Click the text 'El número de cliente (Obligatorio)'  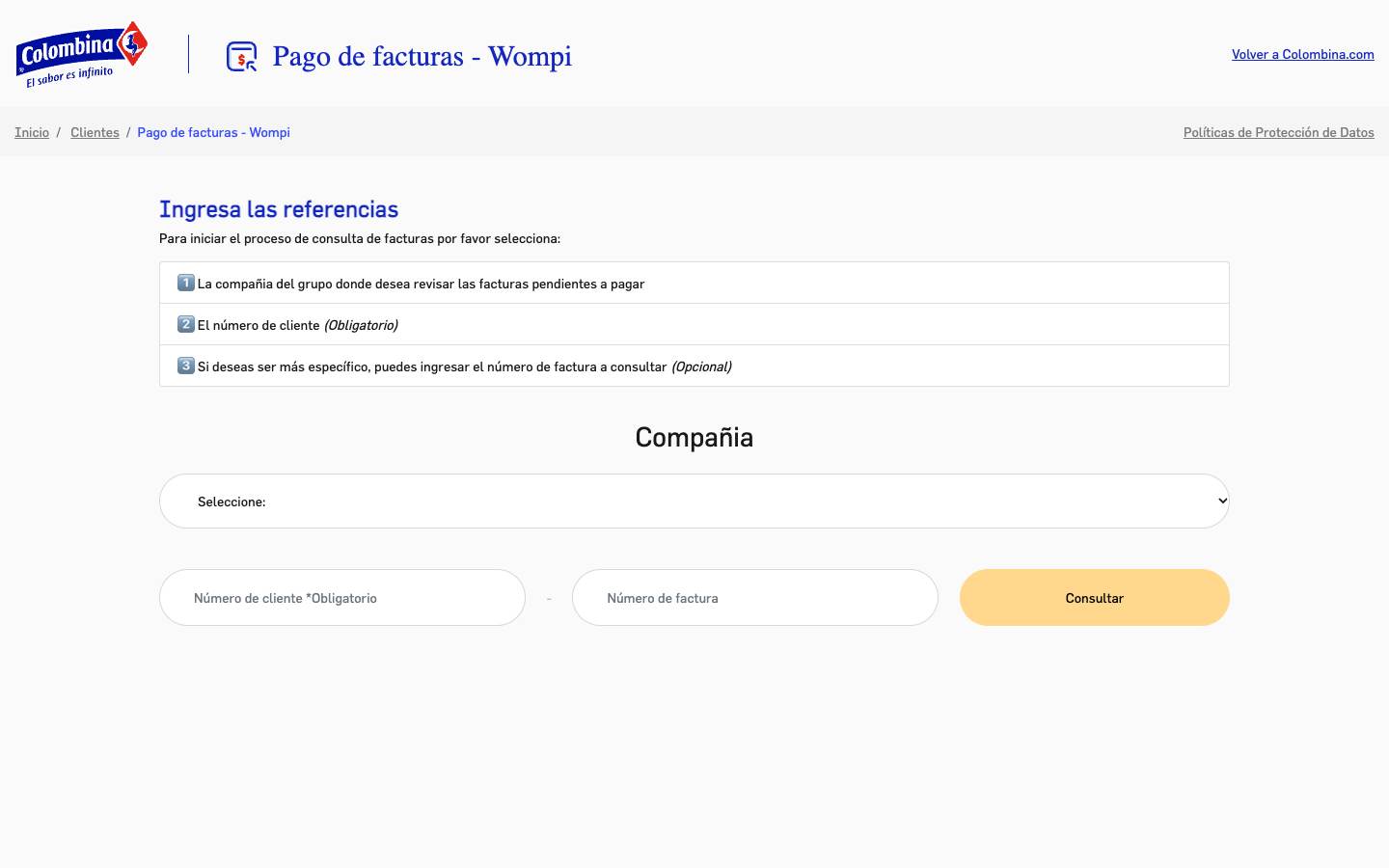coord(297,325)
